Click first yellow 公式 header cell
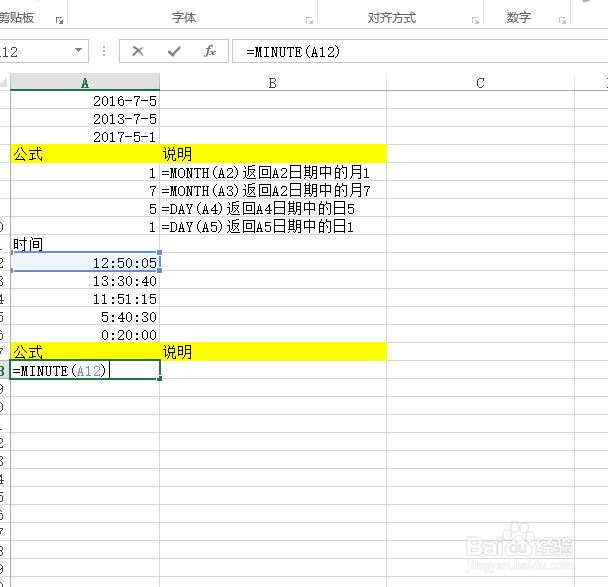This screenshot has height=587, width=608. [85, 154]
